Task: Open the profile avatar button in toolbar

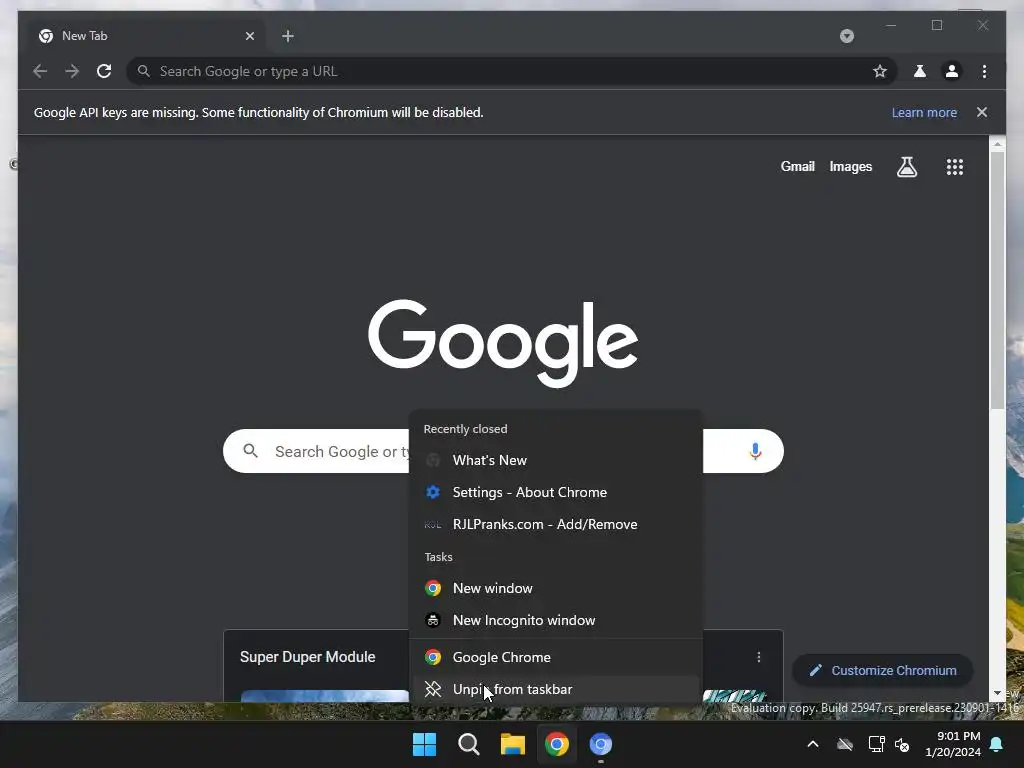Action: (x=952, y=71)
